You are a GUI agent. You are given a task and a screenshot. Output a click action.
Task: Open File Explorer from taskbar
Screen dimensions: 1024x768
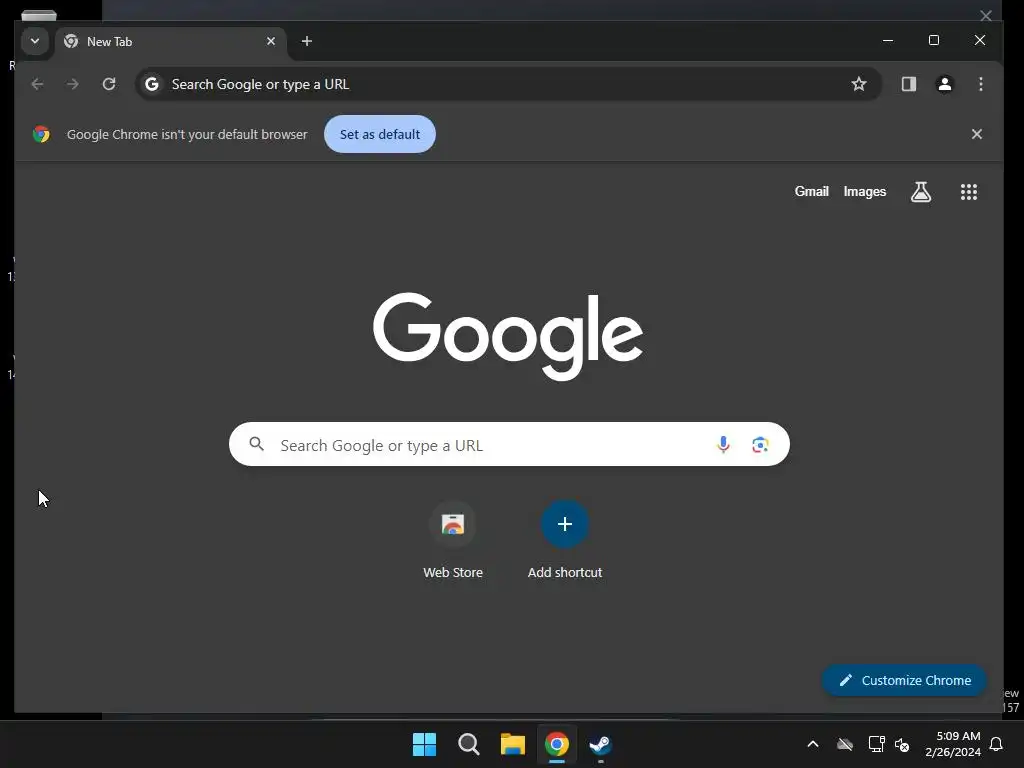[x=513, y=744]
